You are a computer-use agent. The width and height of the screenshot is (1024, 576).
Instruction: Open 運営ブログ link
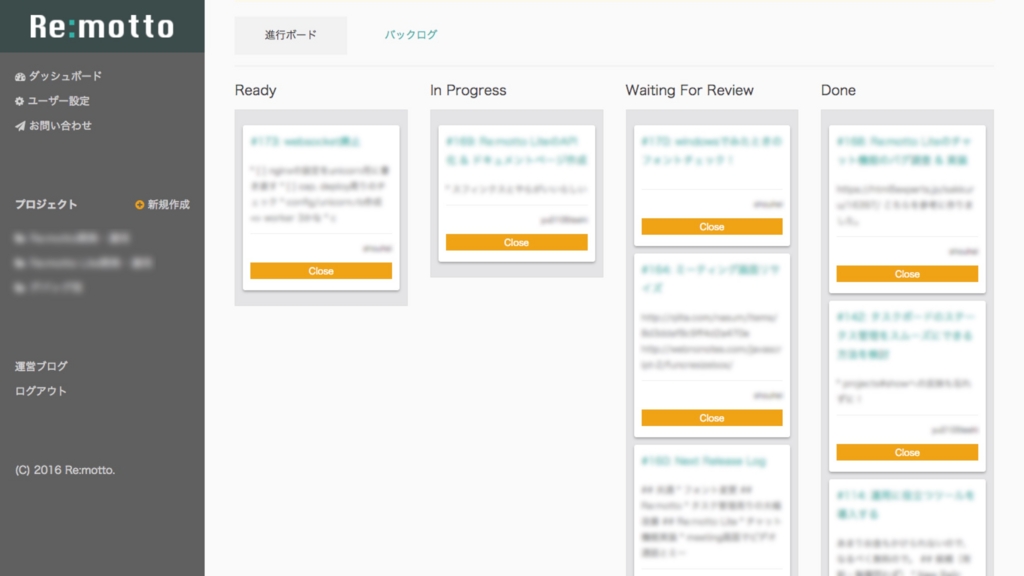pyautogui.click(x=41, y=366)
